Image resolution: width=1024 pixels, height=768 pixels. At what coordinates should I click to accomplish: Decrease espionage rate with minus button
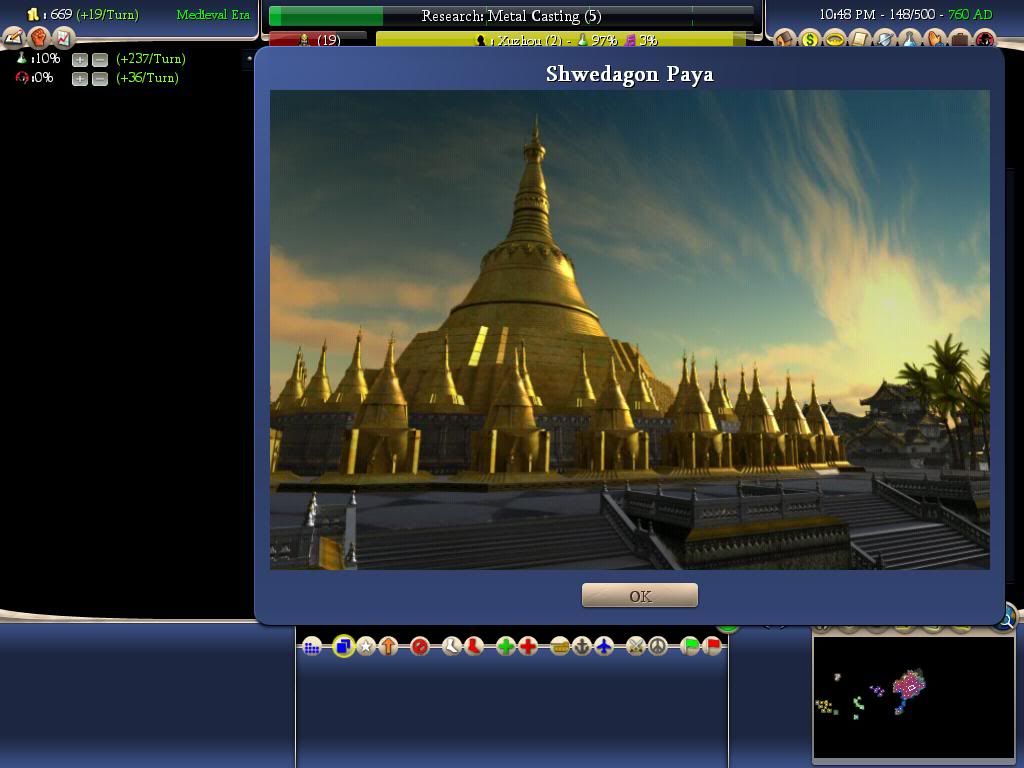100,79
